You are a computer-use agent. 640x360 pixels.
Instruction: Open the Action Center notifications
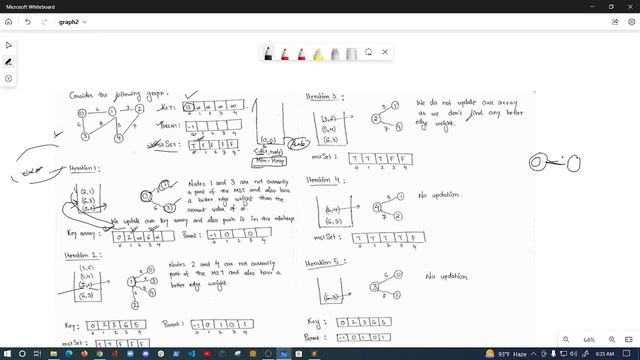tap(627, 354)
